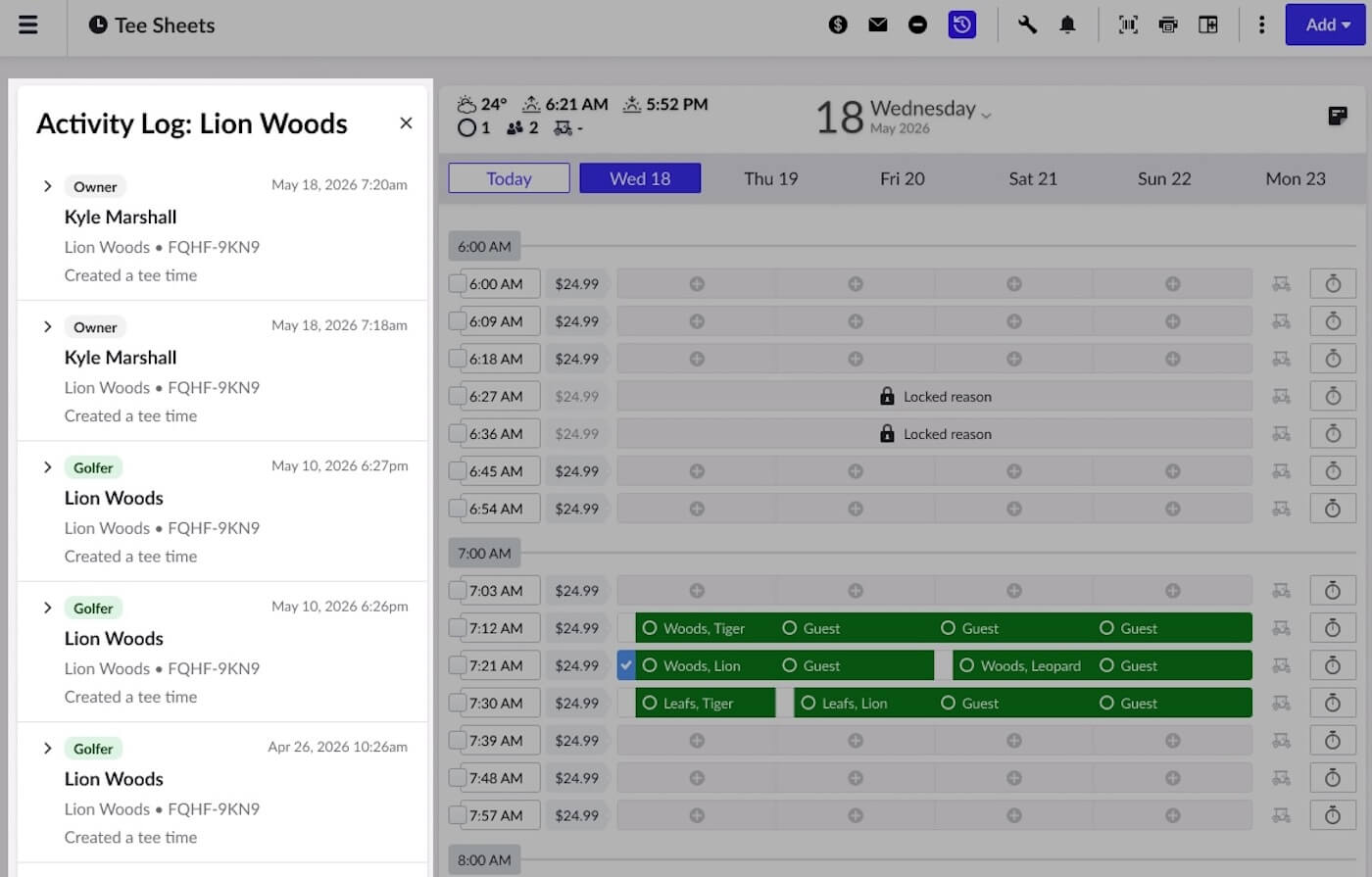Tick the checkbox beside 7:39 AM
The image size is (1372, 877).
(x=457, y=740)
